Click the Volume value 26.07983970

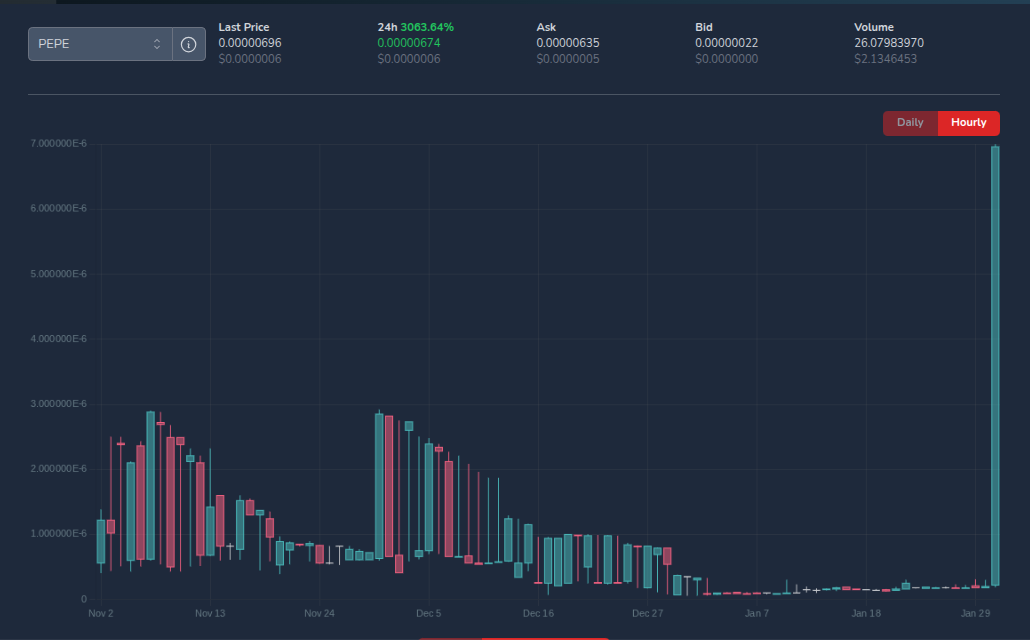[x=888, y=43]
